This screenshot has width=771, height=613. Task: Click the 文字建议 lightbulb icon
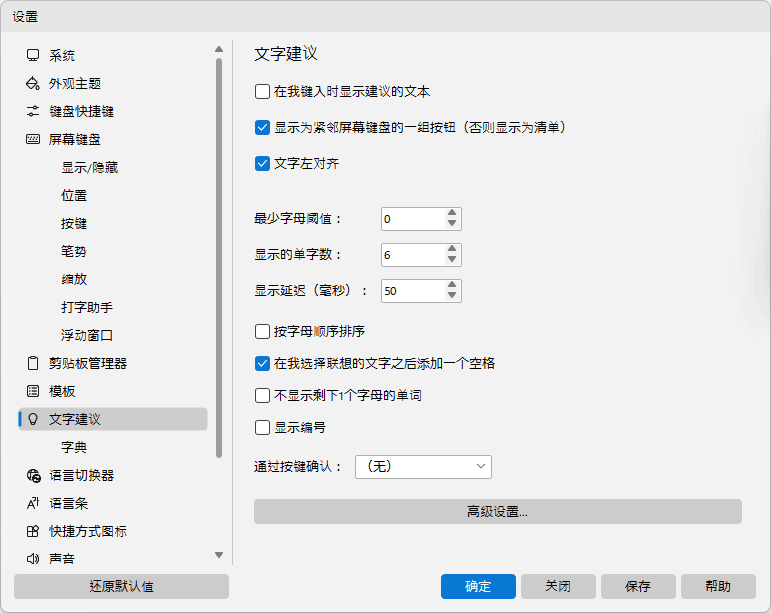click(33, 419)
